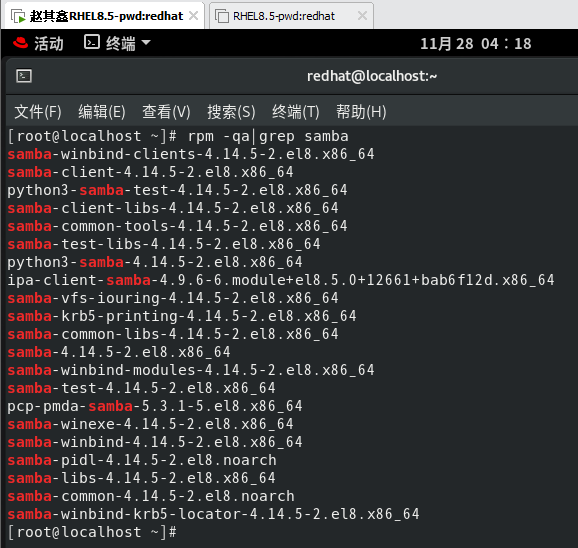
Task: Click the terminal icon in the top bar
Action: pos(92,42)
